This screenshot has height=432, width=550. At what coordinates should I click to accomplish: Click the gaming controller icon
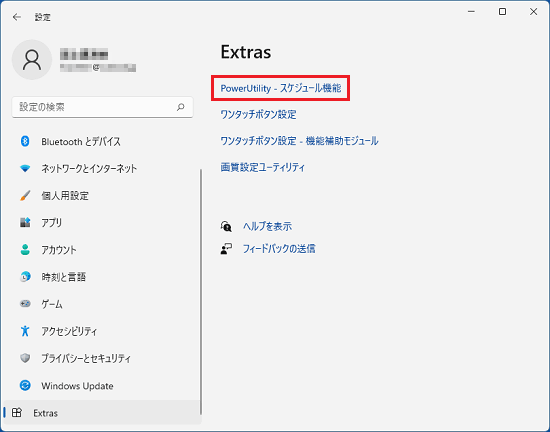click(x=25, y=304)
